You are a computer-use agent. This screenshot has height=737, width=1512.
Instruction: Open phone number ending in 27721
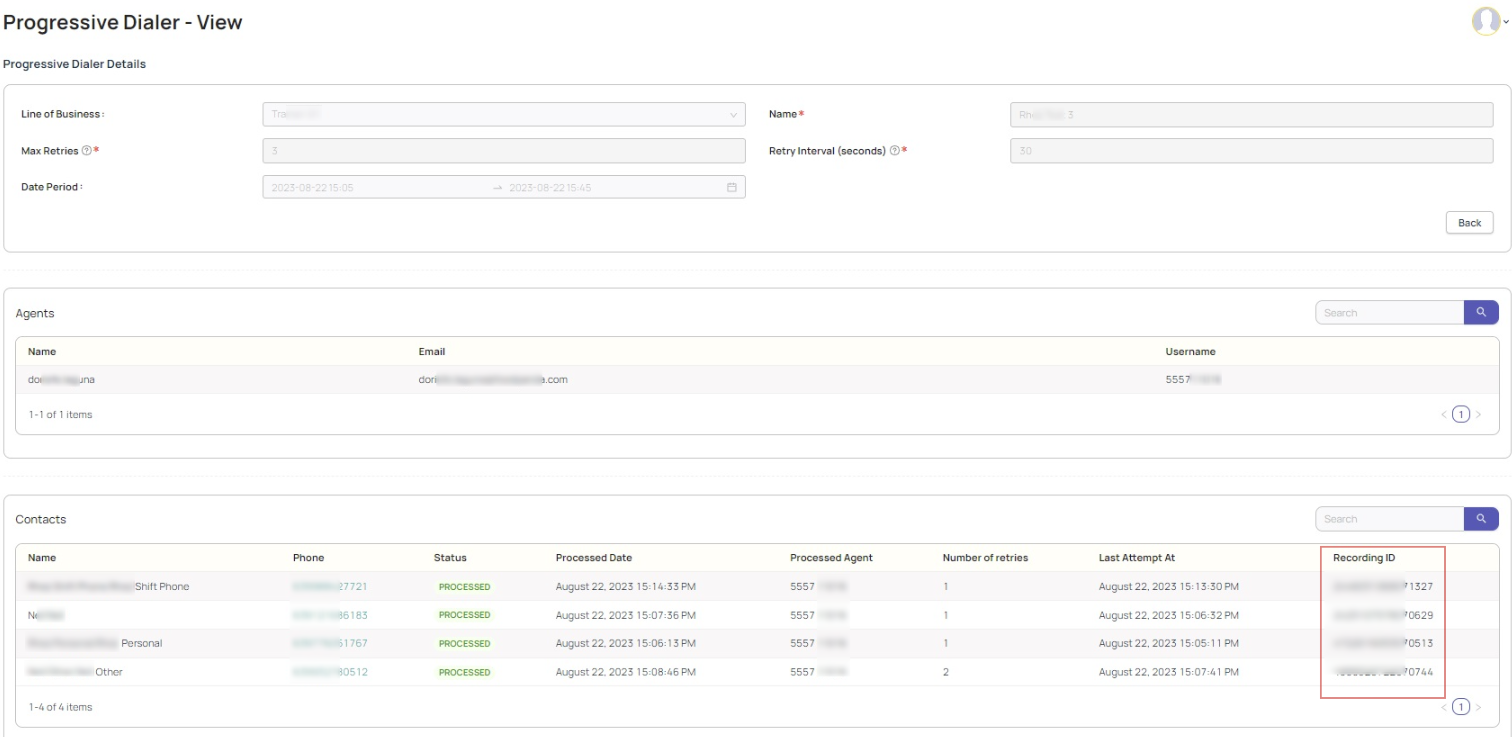click(x=330, y=587)
